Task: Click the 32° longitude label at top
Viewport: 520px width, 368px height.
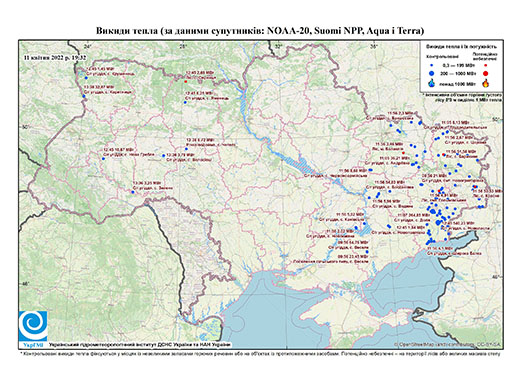Action: [x=278, y=46]
